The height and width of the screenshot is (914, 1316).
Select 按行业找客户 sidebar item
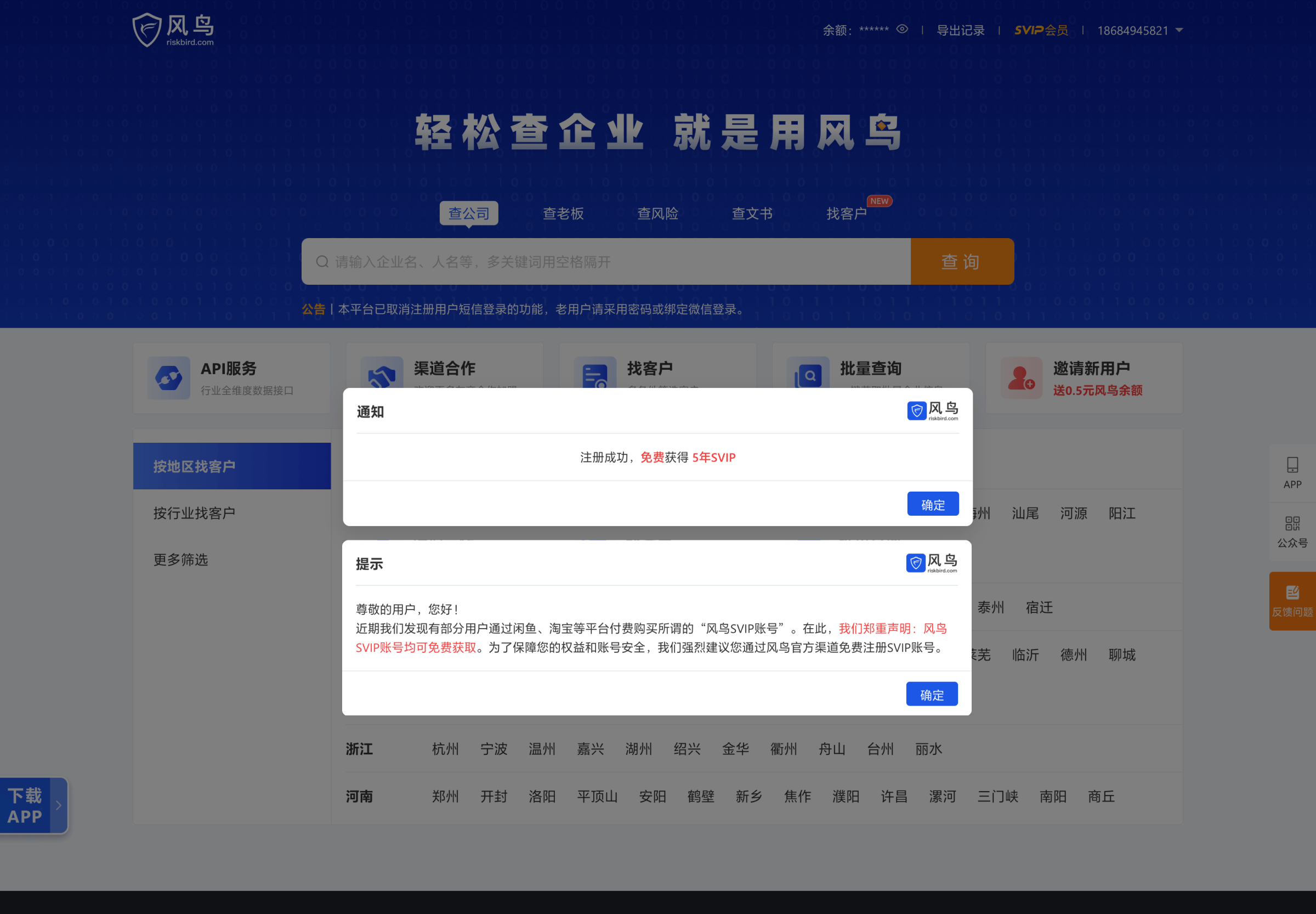[232, 512]
